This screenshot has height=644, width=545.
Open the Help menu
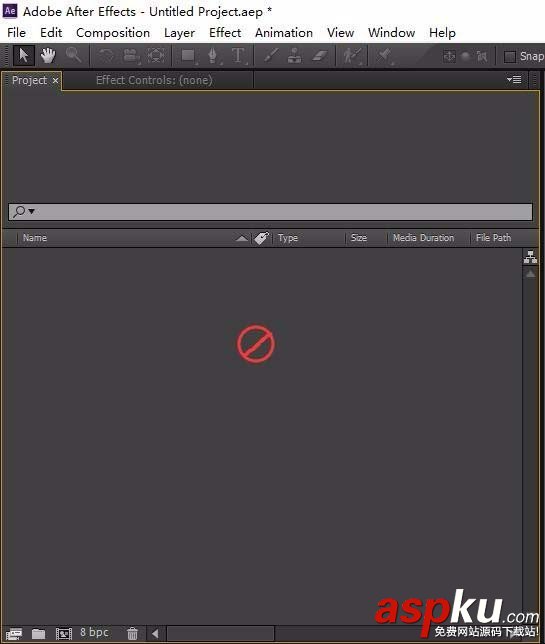[x=442, y=33]
